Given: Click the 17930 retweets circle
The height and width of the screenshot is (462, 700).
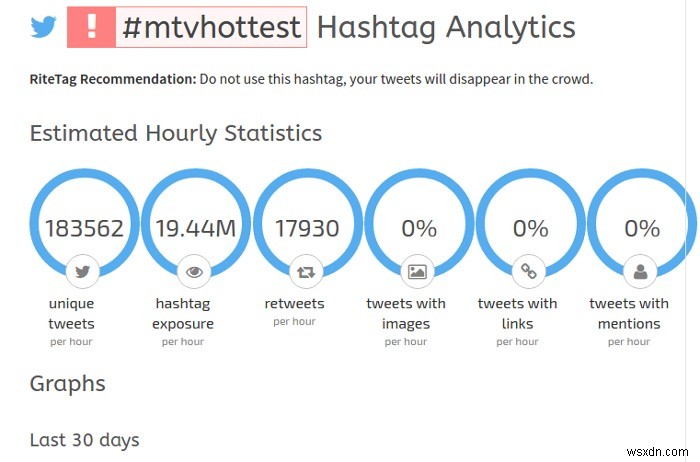Looking at the screenshot, I should click(307, 228).
